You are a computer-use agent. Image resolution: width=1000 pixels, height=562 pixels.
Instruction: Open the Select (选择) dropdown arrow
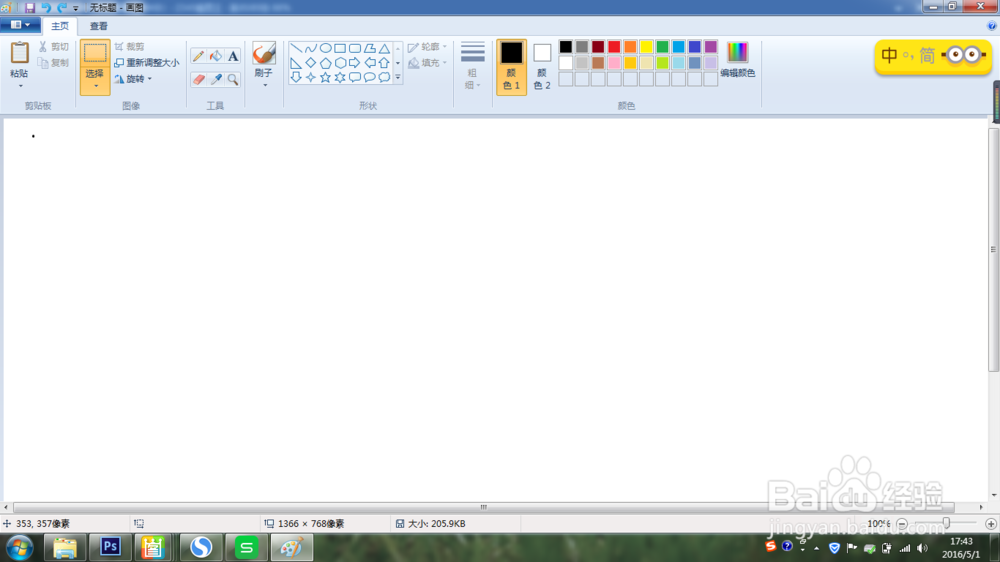(96, 86)
